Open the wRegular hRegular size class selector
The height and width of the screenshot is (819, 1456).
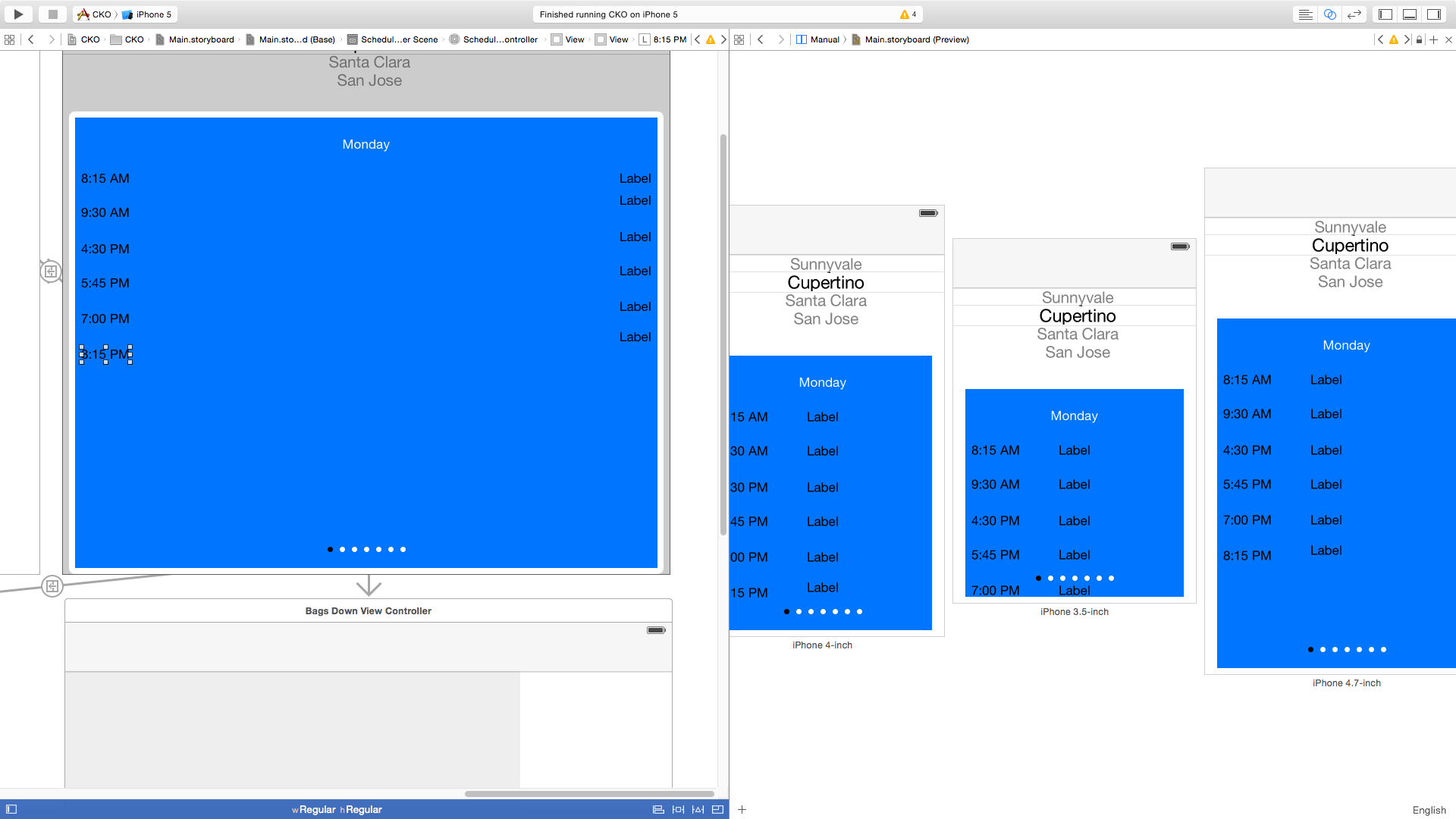(x=337, y=809)
